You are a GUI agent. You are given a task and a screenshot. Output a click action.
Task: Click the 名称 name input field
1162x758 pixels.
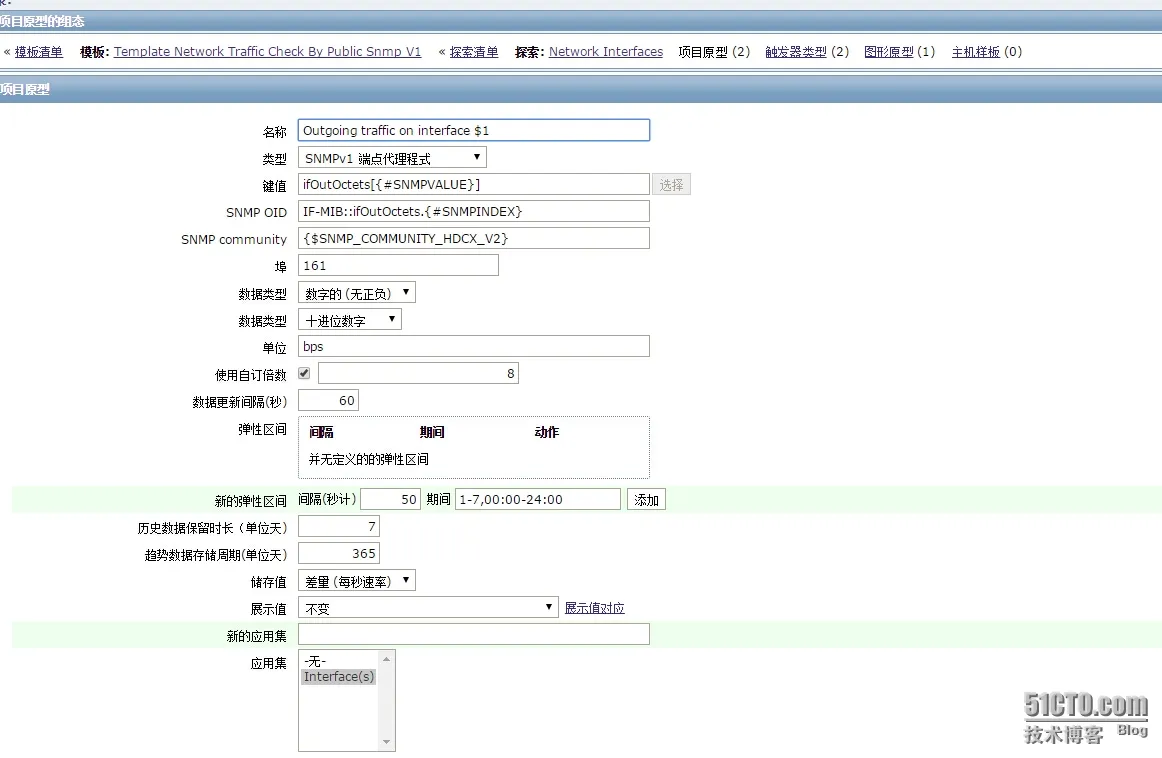click(x=474, y=130)
